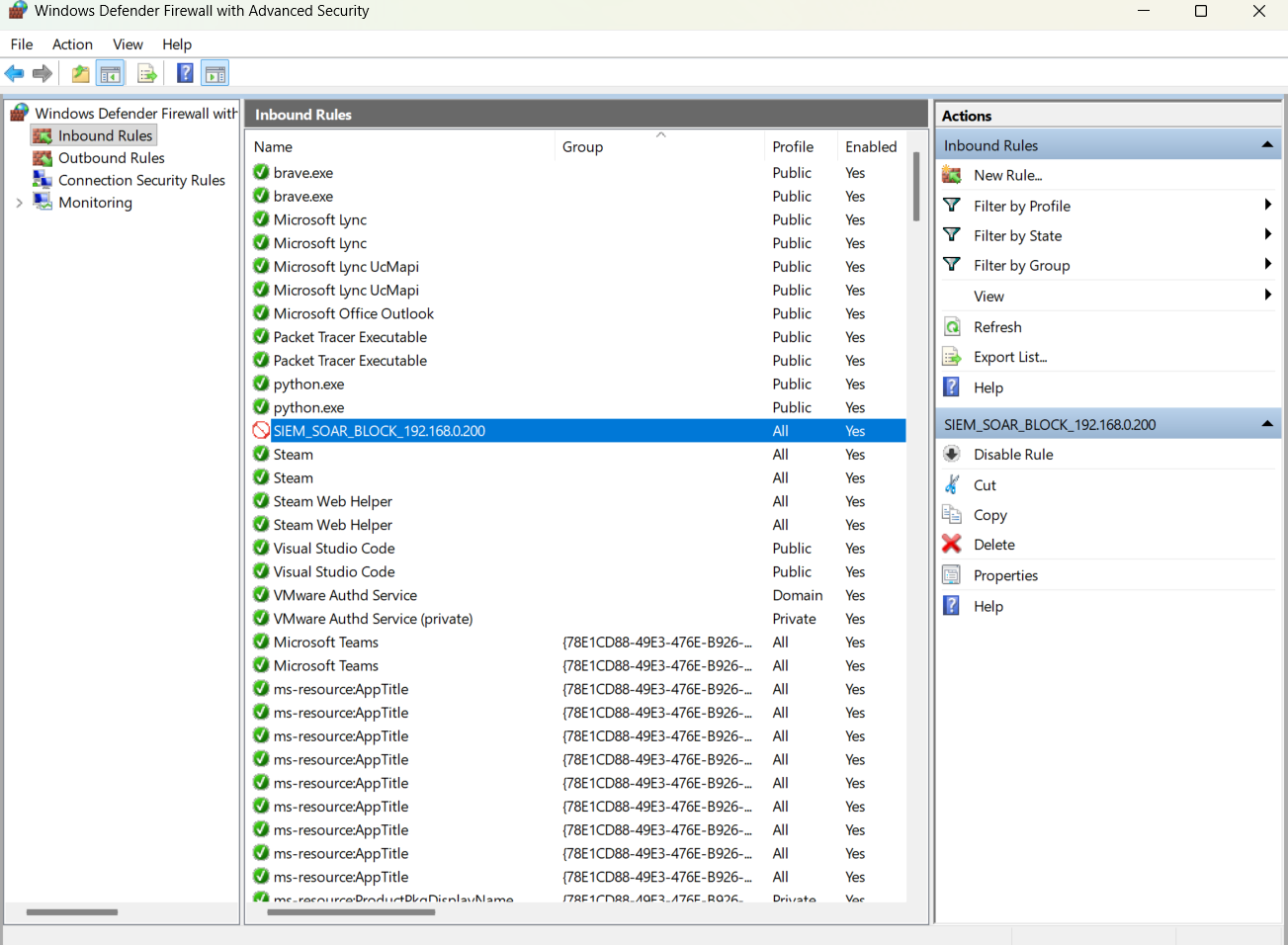Click Refresh in the Actions pane
The width and height of the screenshot is (1288, 945).
pos(997,327)
